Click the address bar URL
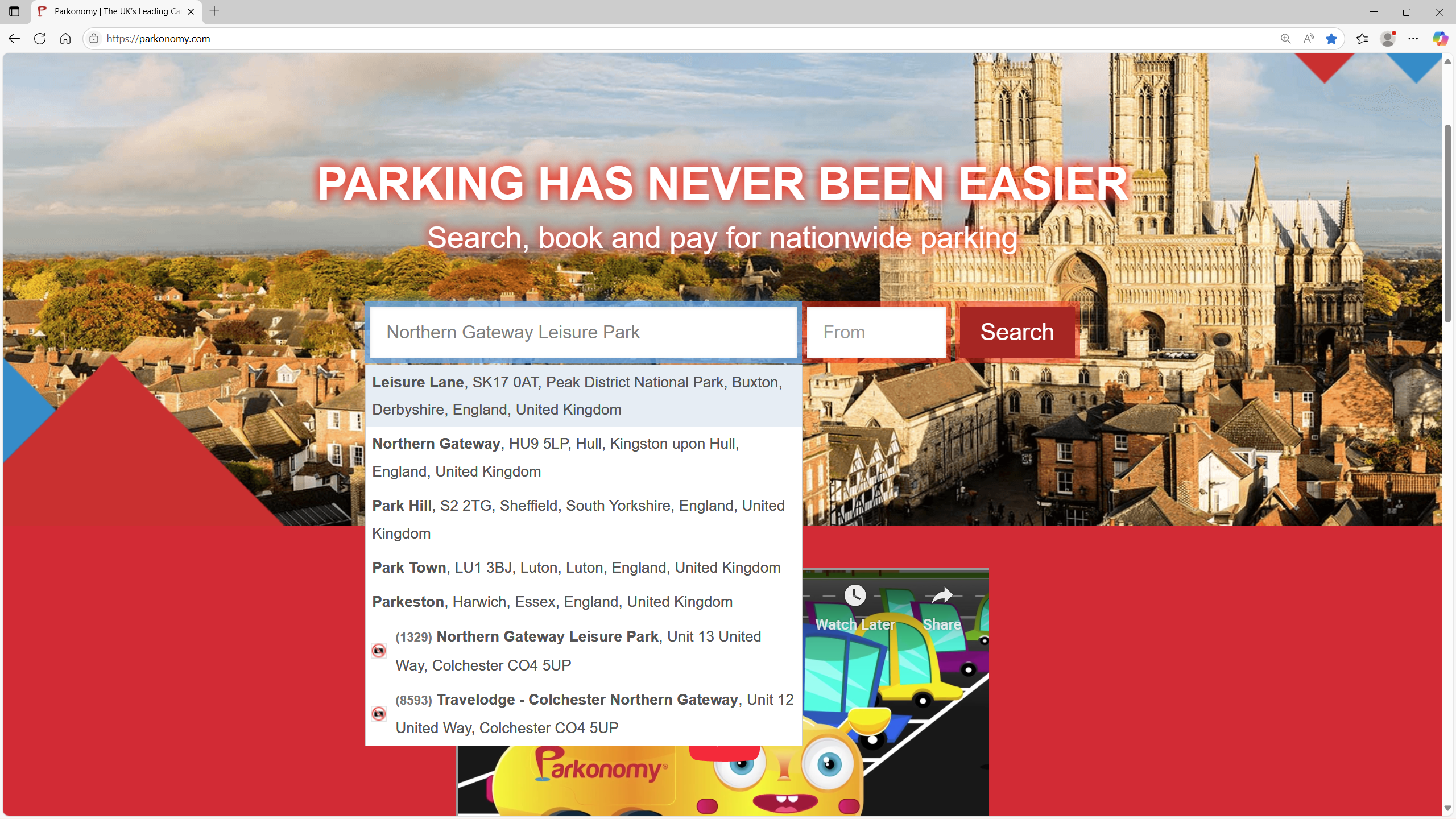The width and height of the screenshot is (1456, 819). 158,39
